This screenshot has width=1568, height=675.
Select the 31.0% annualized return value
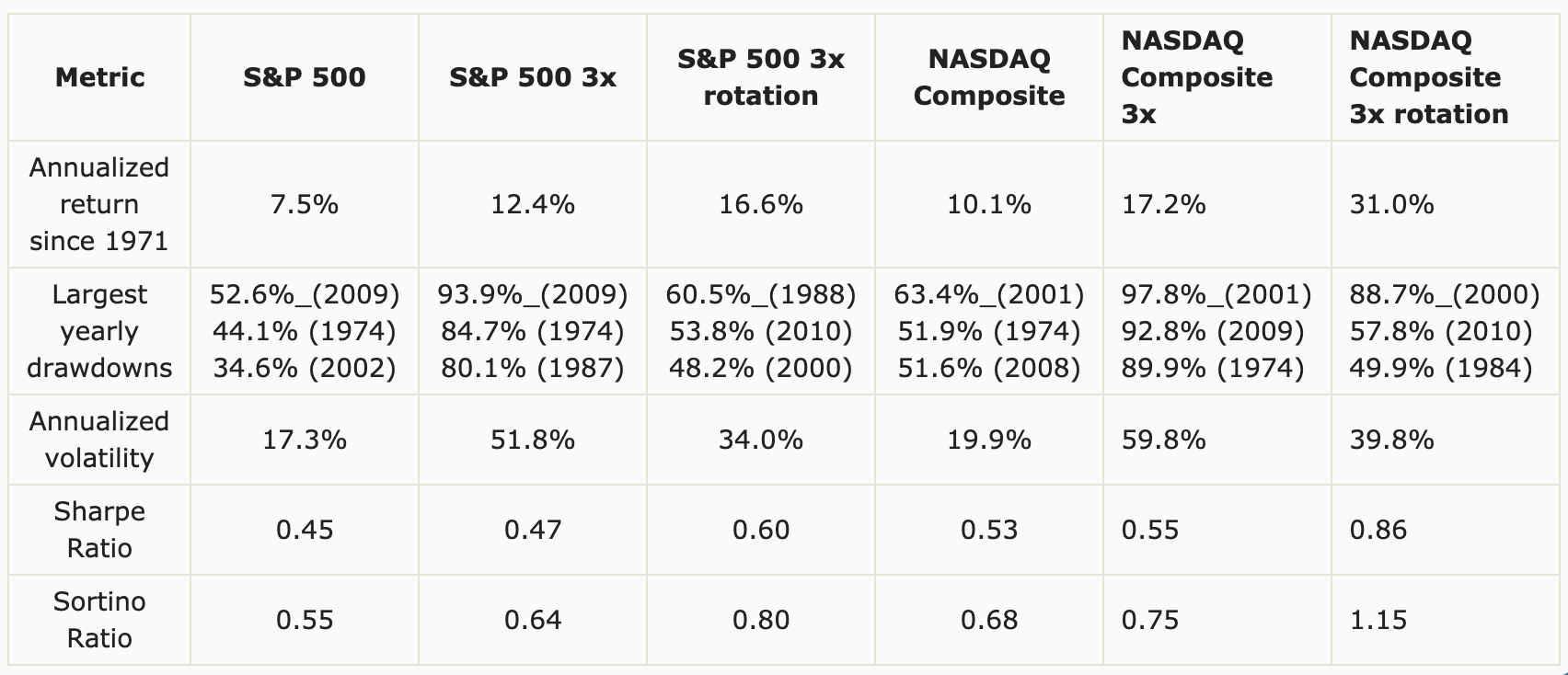point(1391,204)
